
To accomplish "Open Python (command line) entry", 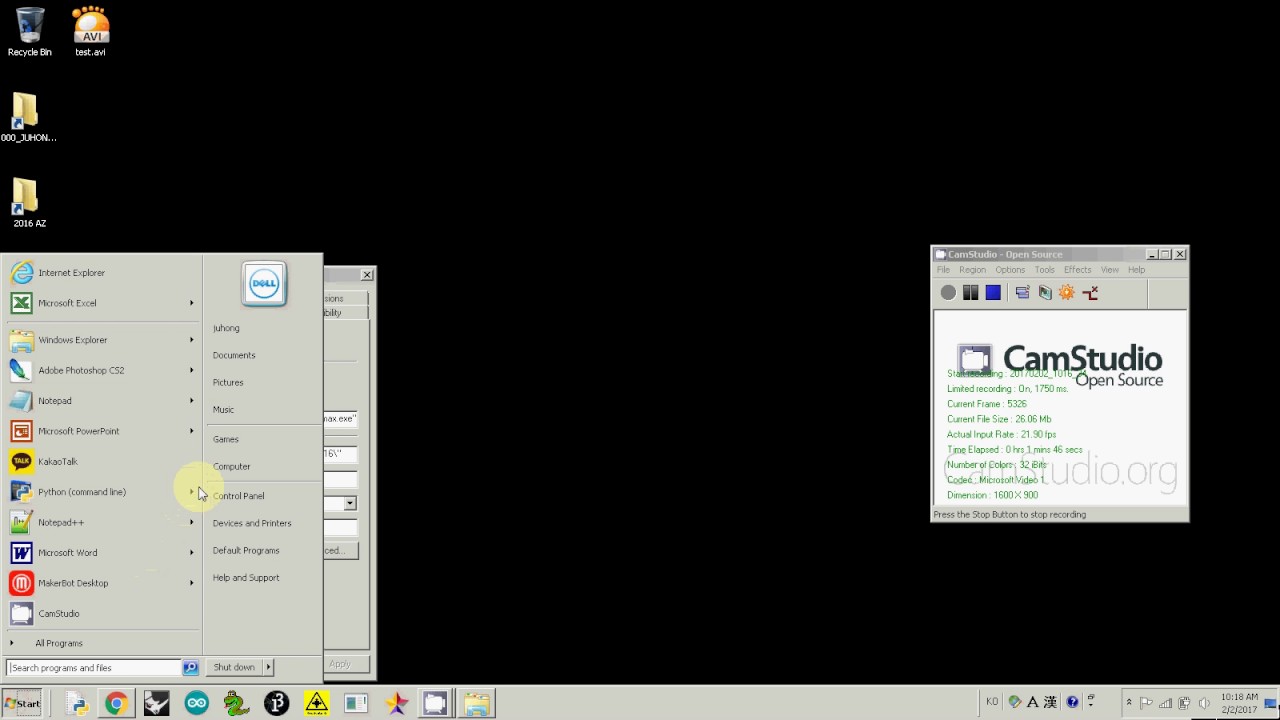I will point(102,492).
